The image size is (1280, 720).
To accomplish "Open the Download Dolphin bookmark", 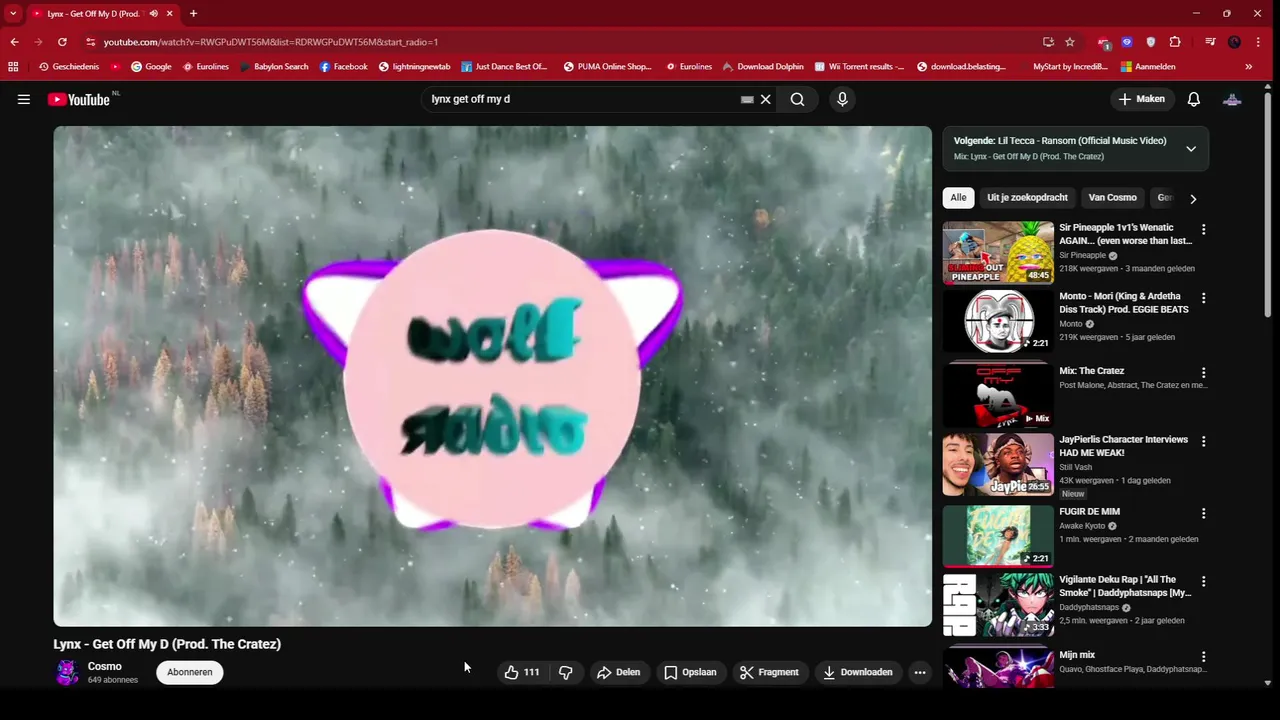I will point(763,67).
